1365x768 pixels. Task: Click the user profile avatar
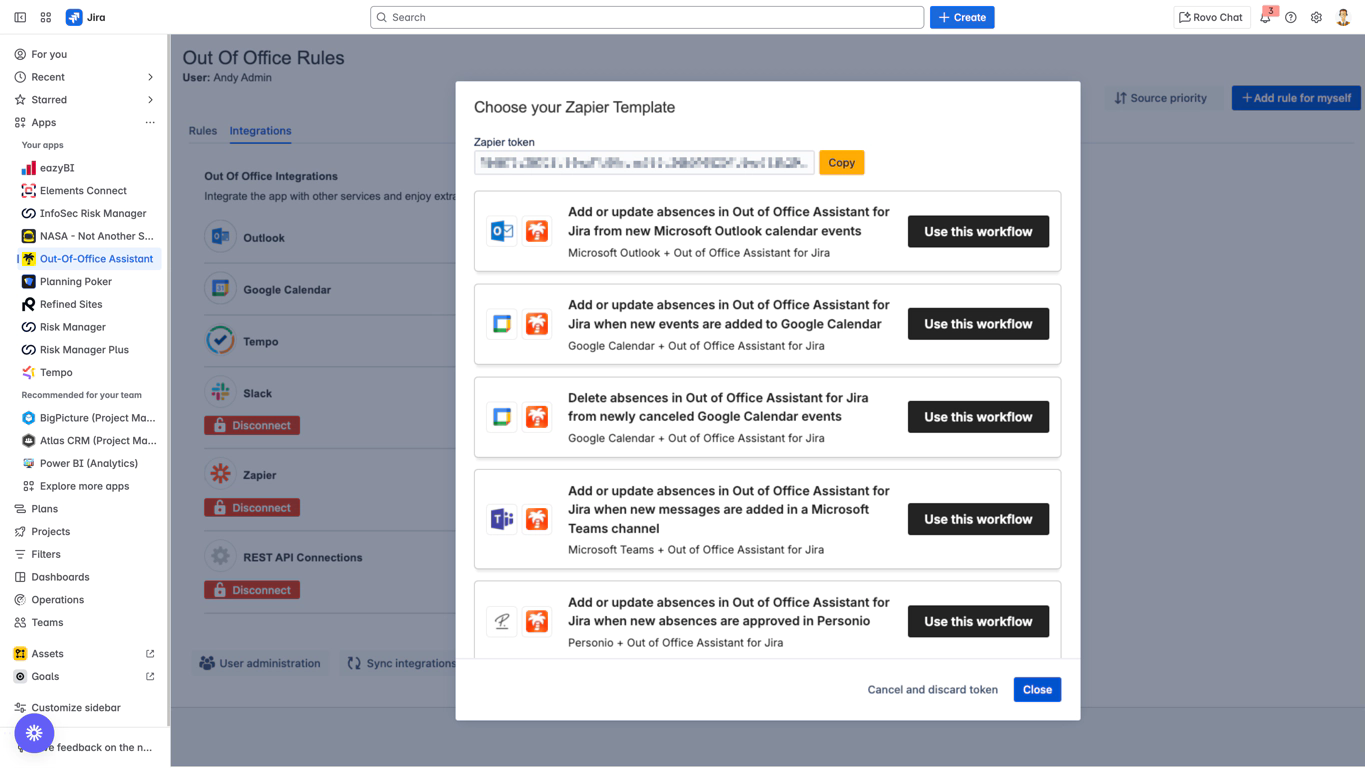coord(1343,17)
